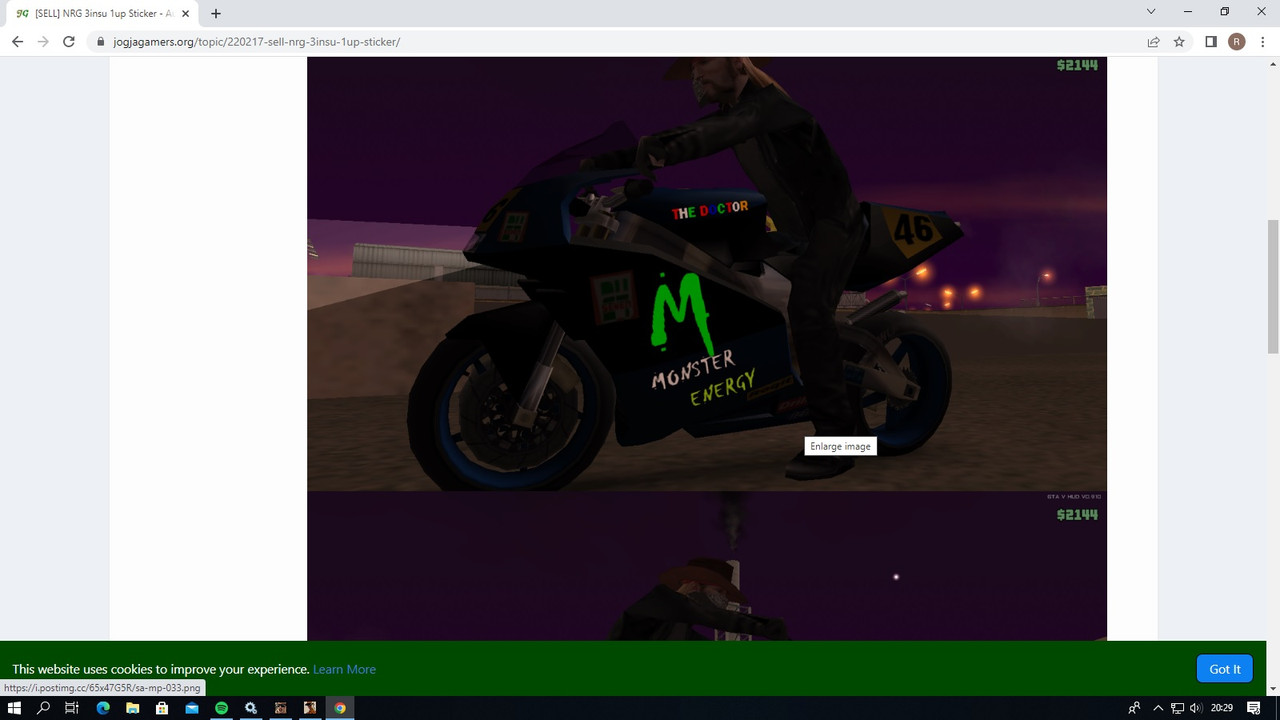Close the Chrome window
The width and height of the screenshot is (1280, 720).
click(1261, 12)
